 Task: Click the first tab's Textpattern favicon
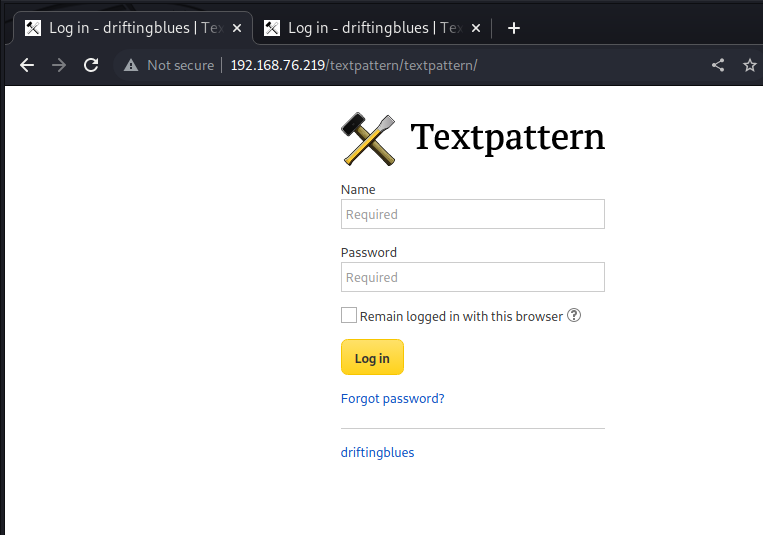[33, 28]
